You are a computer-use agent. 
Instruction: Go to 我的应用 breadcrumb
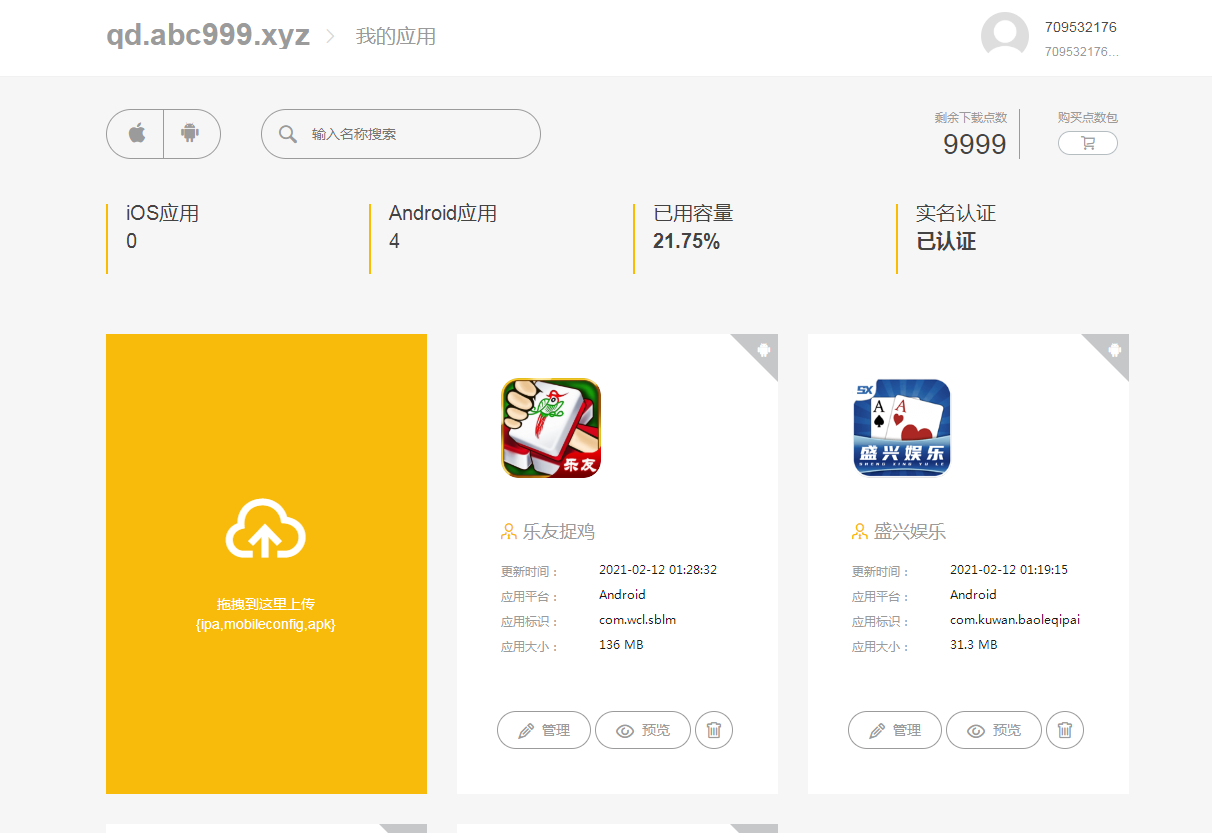coord(395,37)
